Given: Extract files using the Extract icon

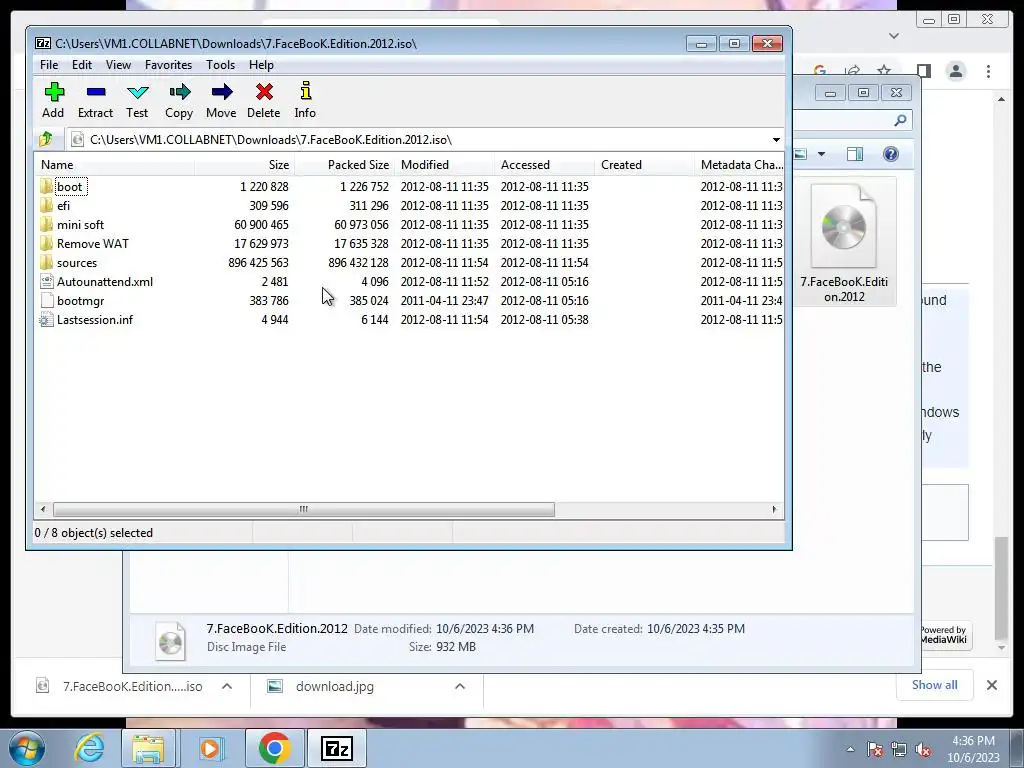Looking at the screenshot, I should point(95,100).
